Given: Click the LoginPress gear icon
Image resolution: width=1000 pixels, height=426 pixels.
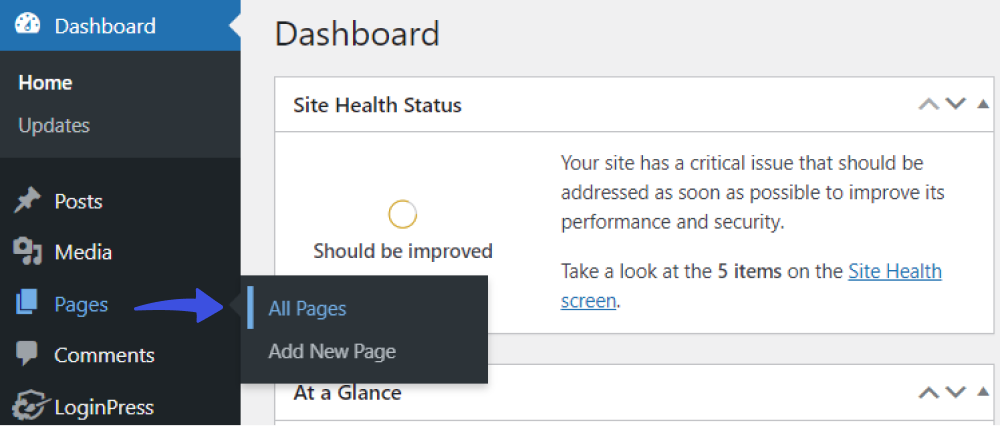Looking at the screenshot, I should 29,406.
